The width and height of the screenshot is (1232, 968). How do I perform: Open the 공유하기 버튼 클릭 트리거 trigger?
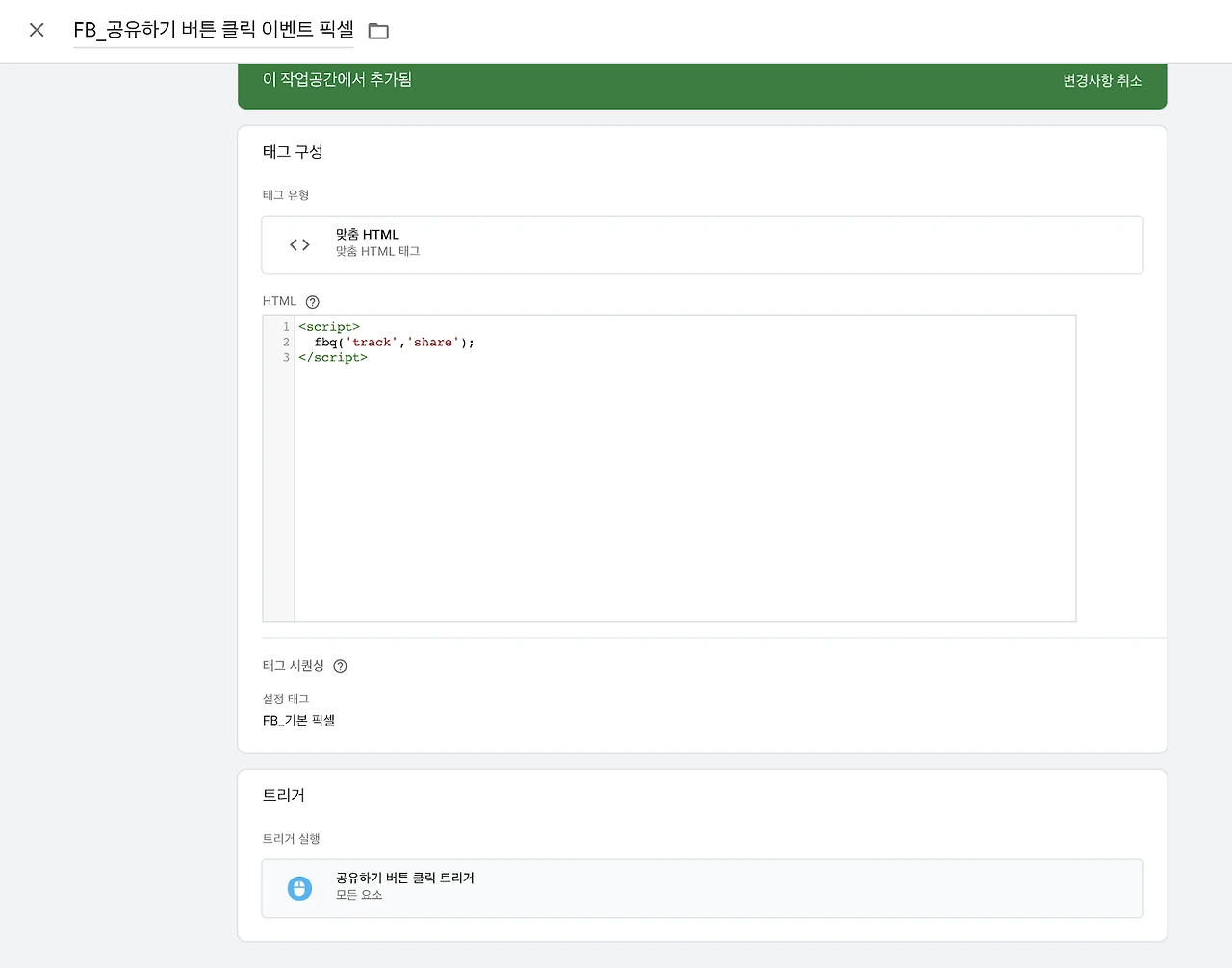[702, 888]
